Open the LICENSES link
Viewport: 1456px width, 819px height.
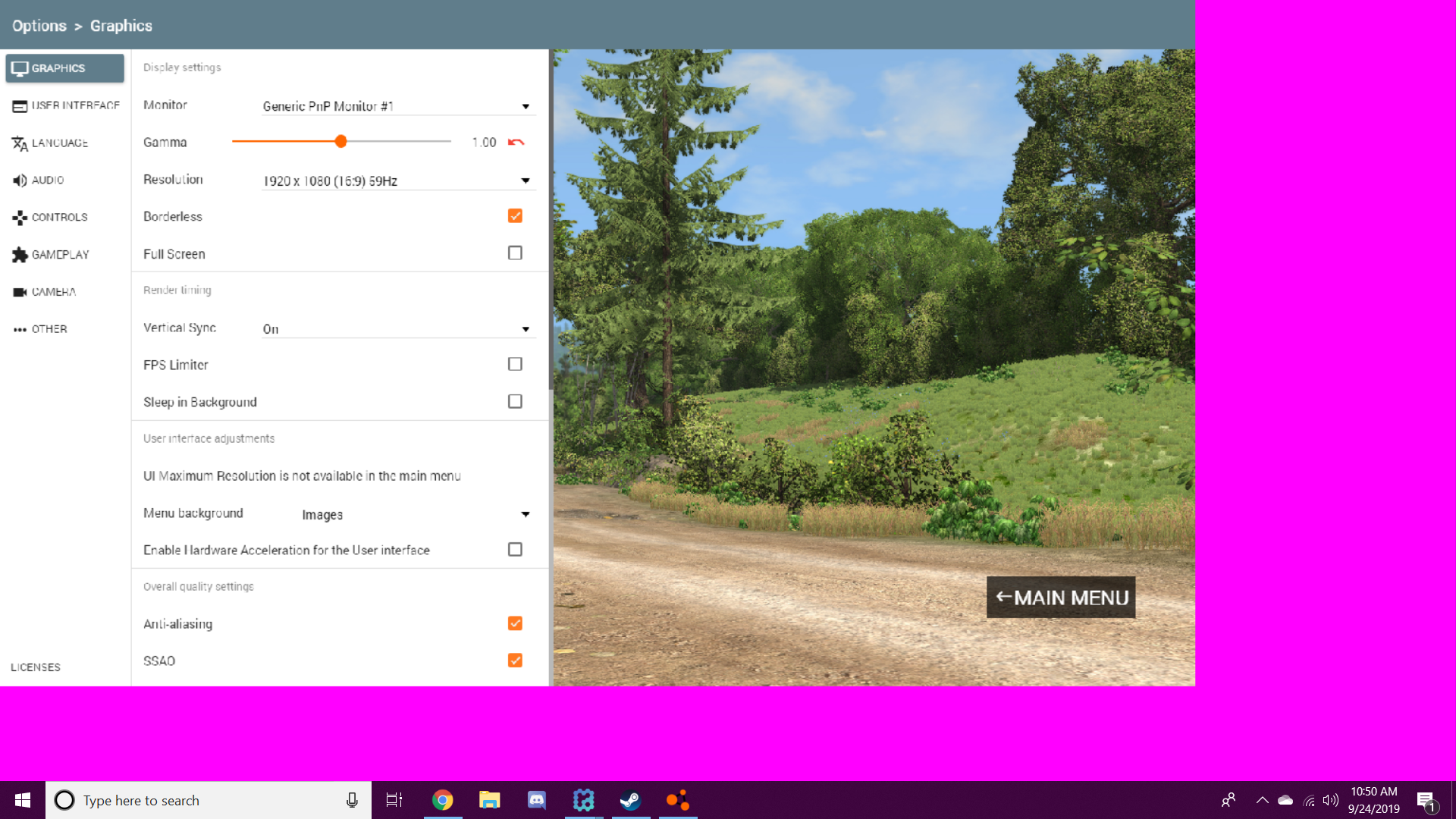36,667
